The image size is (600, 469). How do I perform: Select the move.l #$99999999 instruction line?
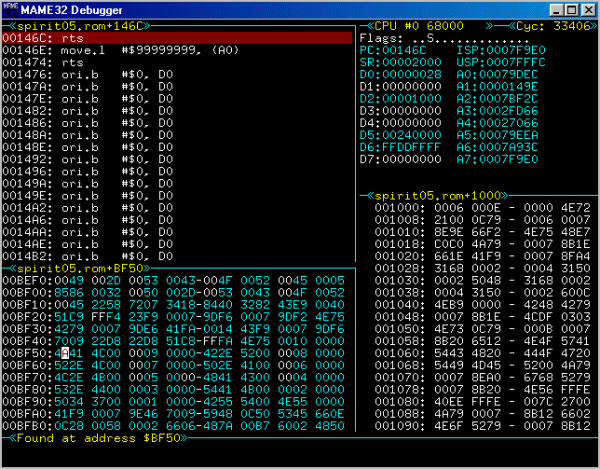(90, 48)
